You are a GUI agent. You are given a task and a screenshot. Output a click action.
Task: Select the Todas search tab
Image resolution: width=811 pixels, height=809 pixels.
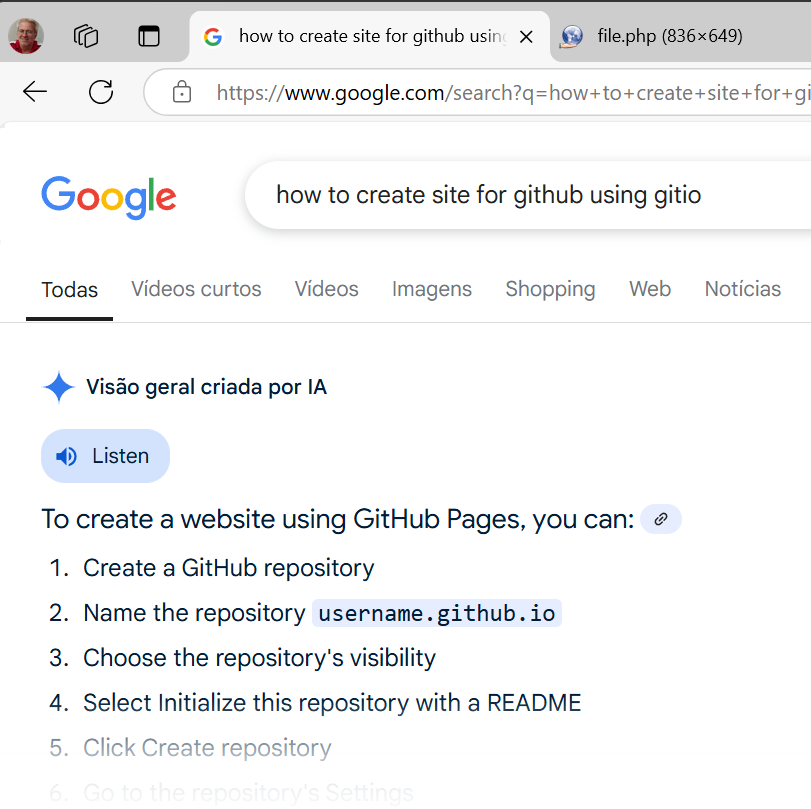click(x=70, y=290)
